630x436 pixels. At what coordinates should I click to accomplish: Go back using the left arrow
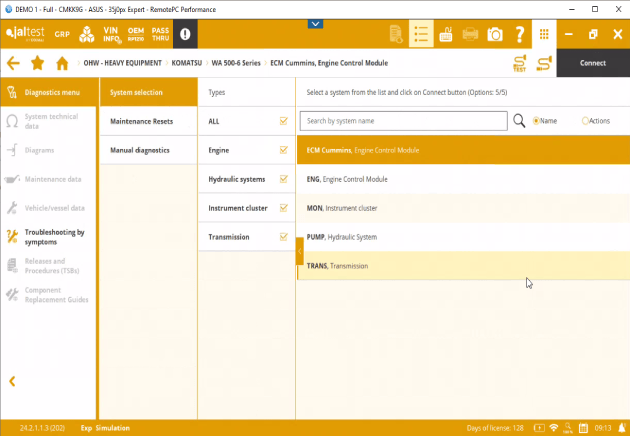coord(13,63)
